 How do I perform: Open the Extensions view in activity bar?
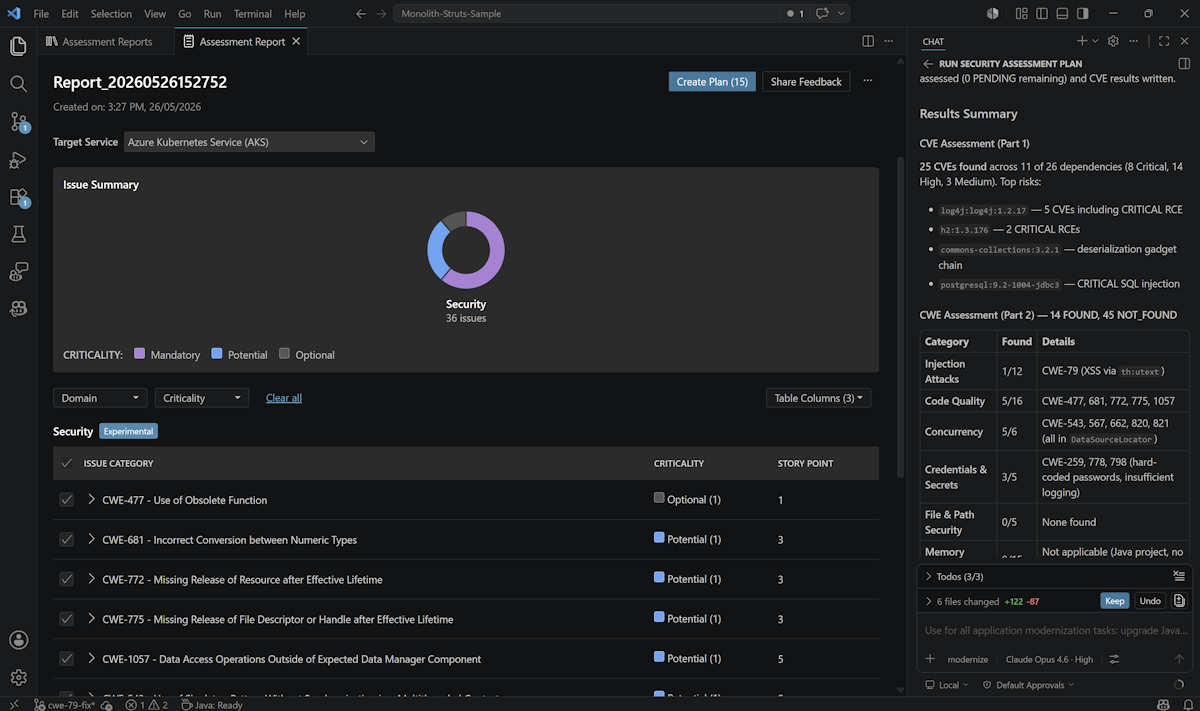[x=18, y=197]
